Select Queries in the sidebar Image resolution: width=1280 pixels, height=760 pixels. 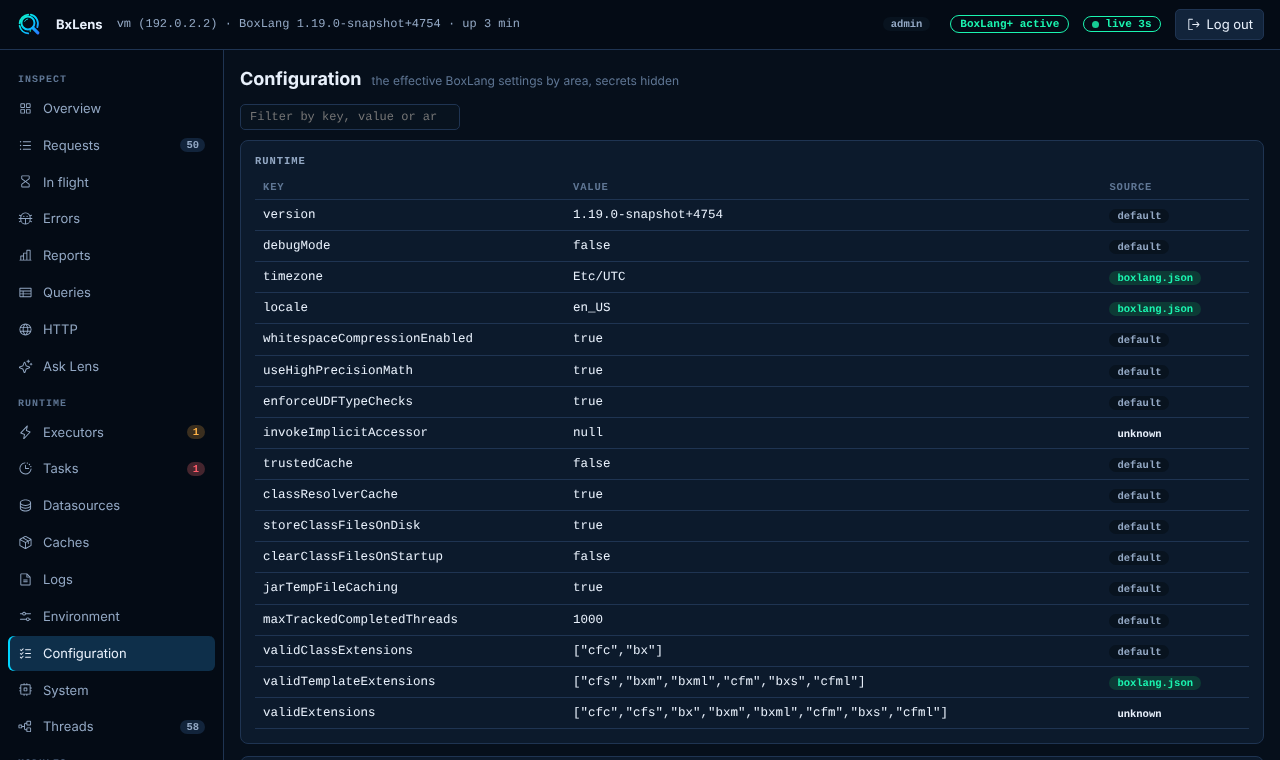point(111,292)
